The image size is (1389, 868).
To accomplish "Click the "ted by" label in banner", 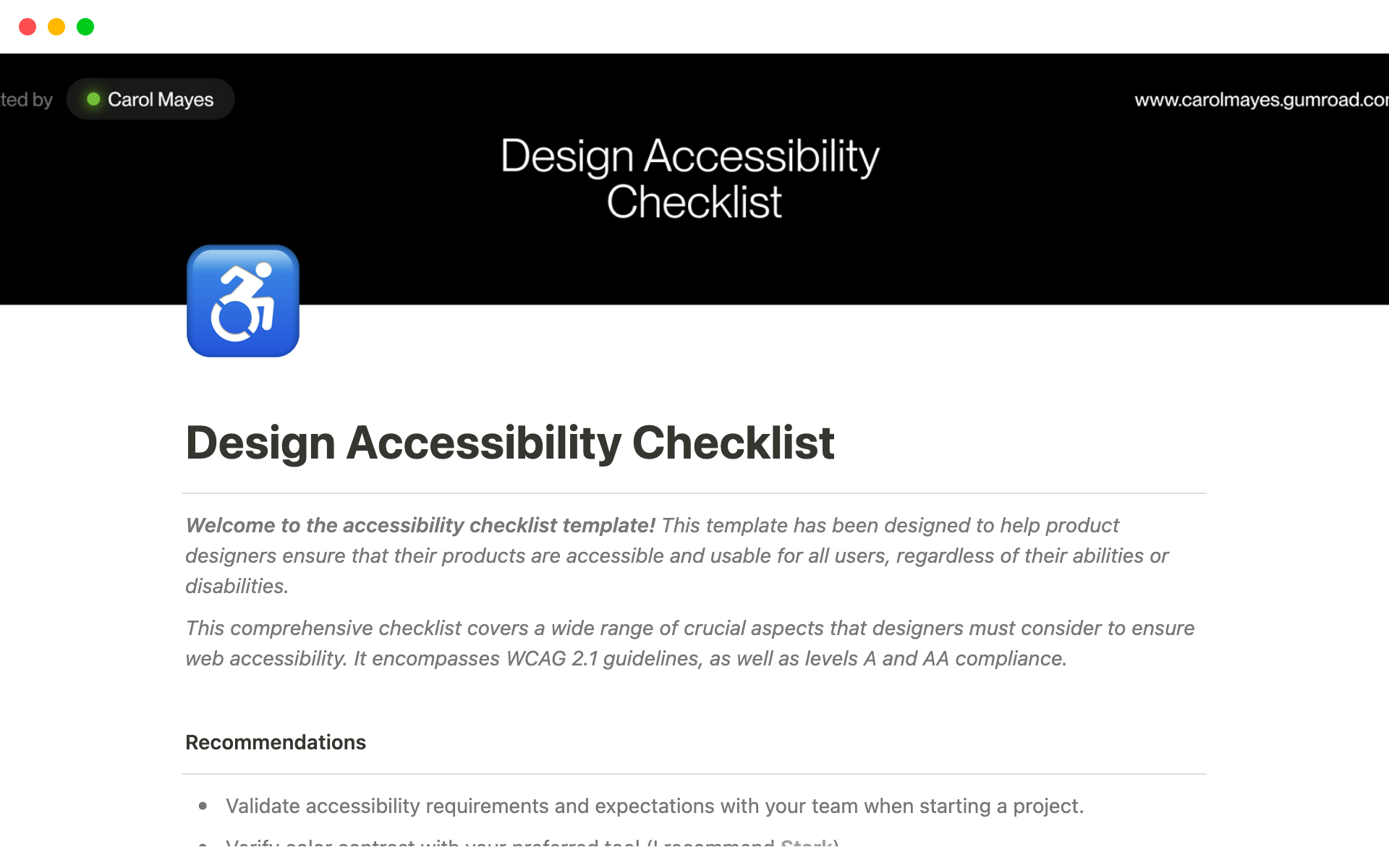I will (x=27, y=100).
